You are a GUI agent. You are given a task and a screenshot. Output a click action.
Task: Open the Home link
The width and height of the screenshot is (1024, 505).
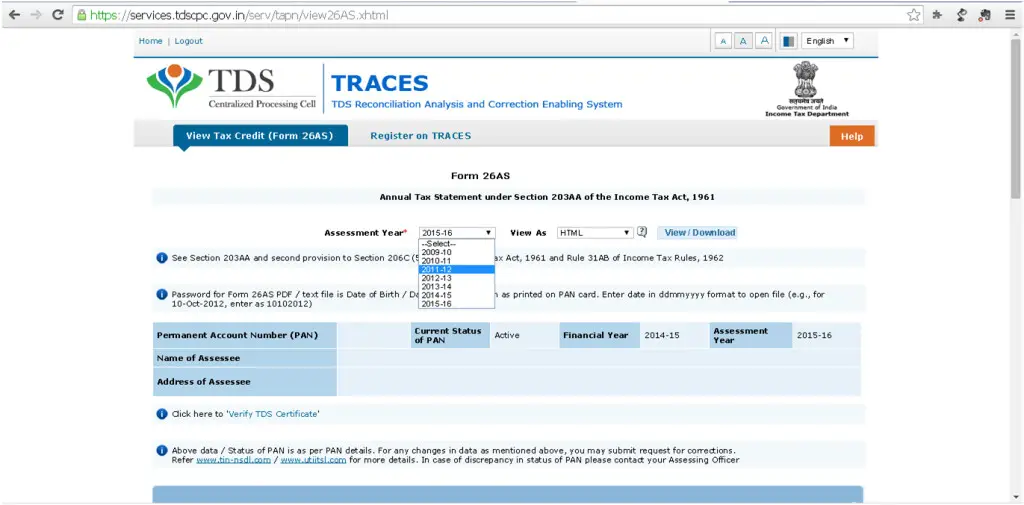pyautogui.click(x=150, y=41)
